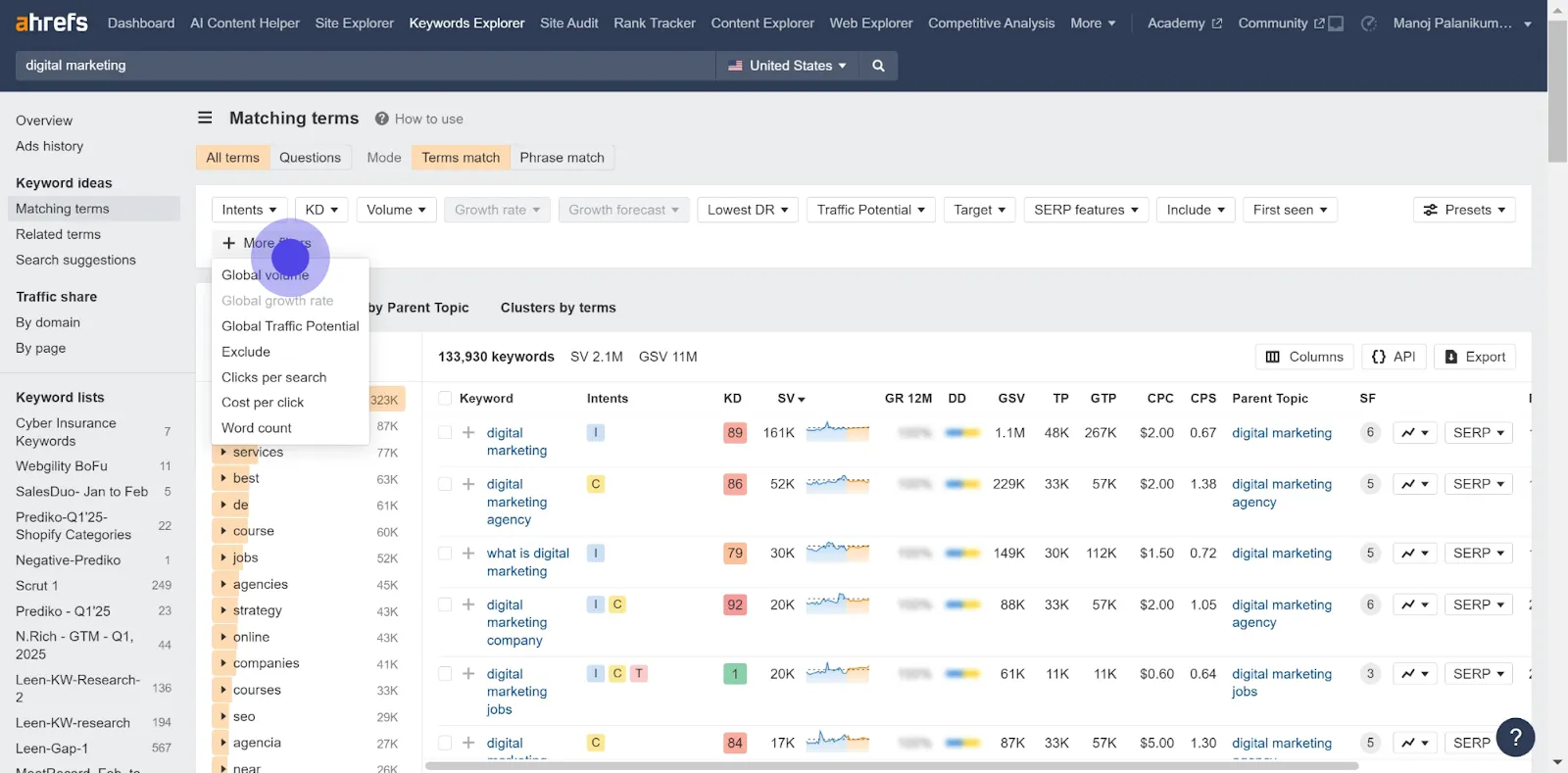Export the keyword list

(1475, 357)
